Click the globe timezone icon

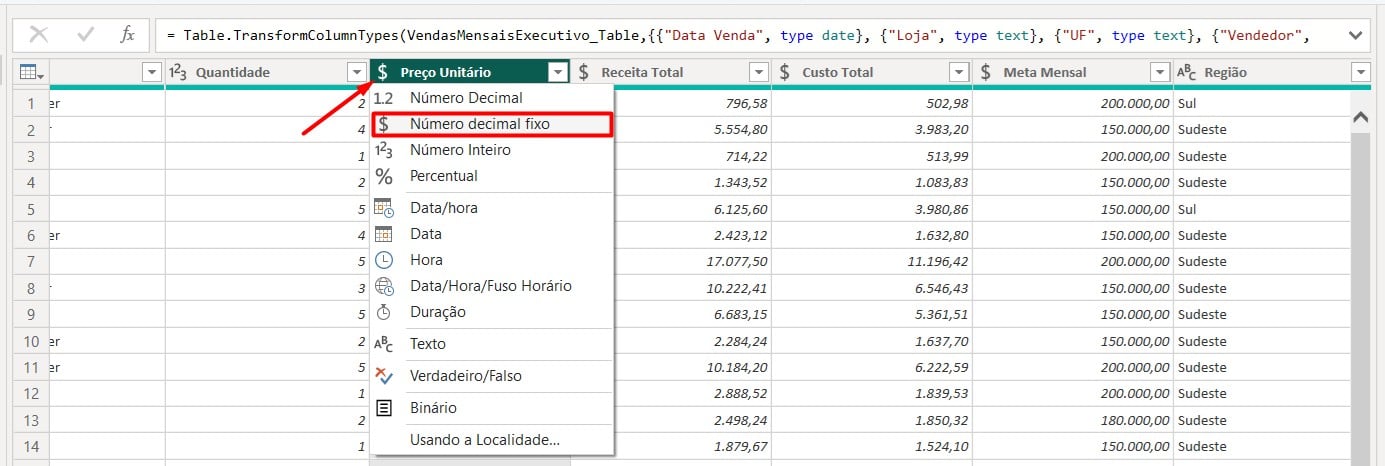coord(384,286)
